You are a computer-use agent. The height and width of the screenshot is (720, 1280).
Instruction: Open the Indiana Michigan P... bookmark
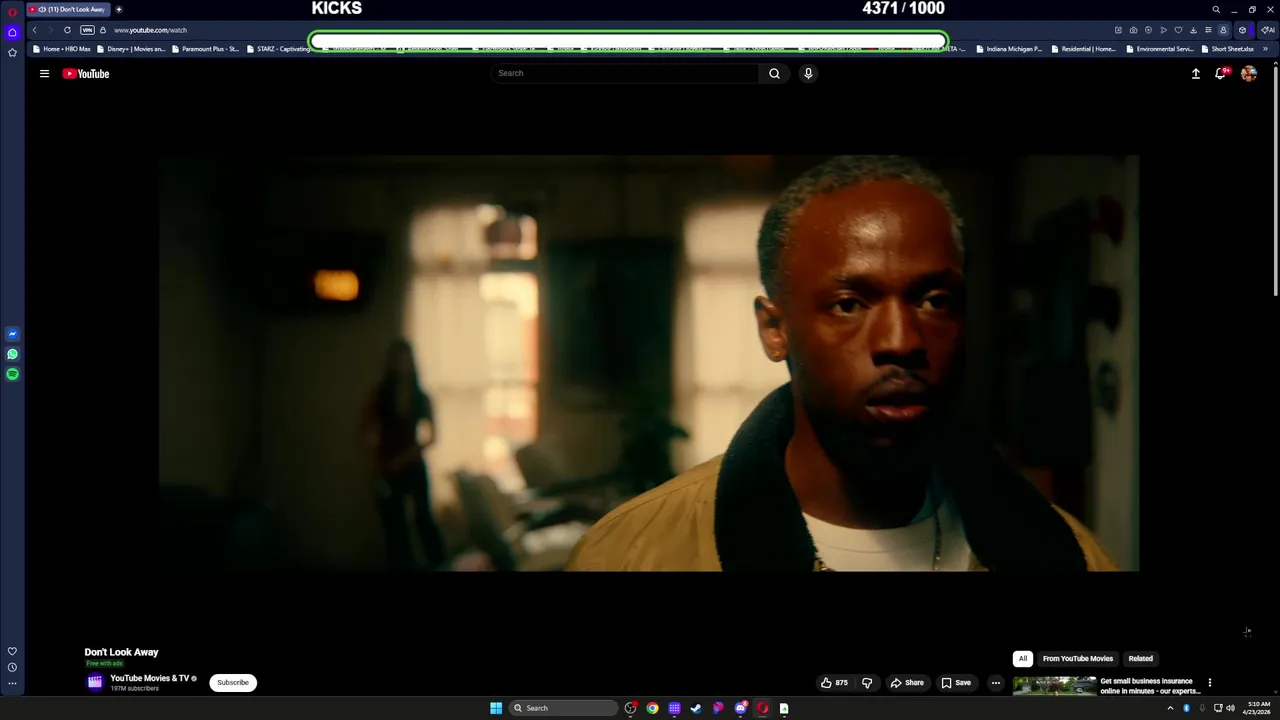[x=1008, y=49]
